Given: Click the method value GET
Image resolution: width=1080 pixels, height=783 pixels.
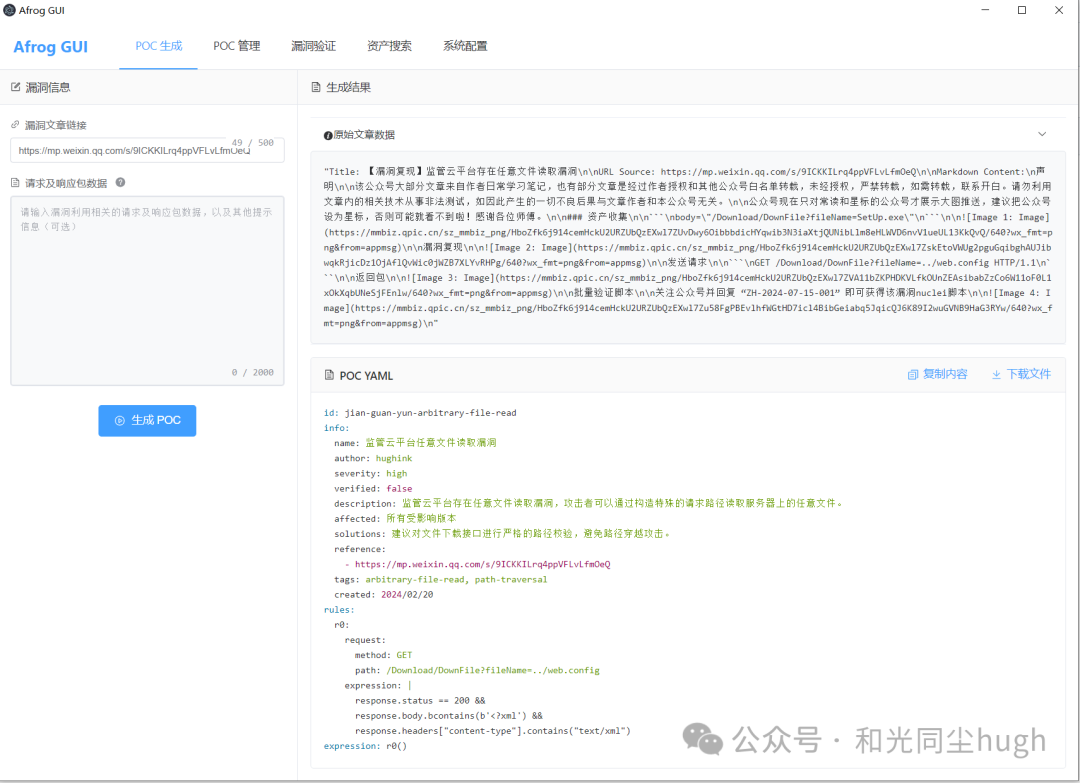Looking at the screenshot, I should [404, 655].
